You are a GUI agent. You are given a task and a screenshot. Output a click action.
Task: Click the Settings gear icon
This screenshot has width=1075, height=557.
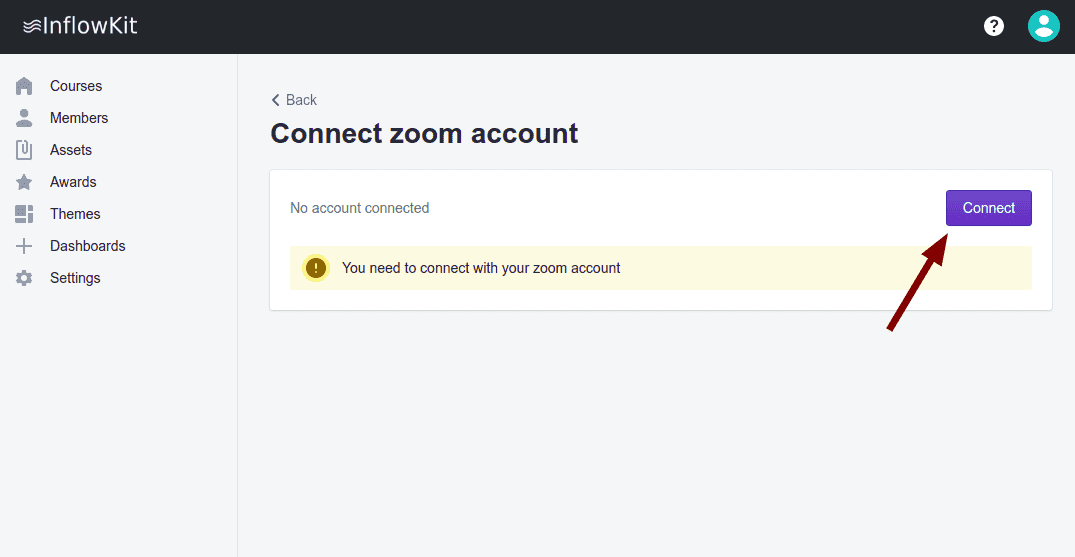[24, 278]
